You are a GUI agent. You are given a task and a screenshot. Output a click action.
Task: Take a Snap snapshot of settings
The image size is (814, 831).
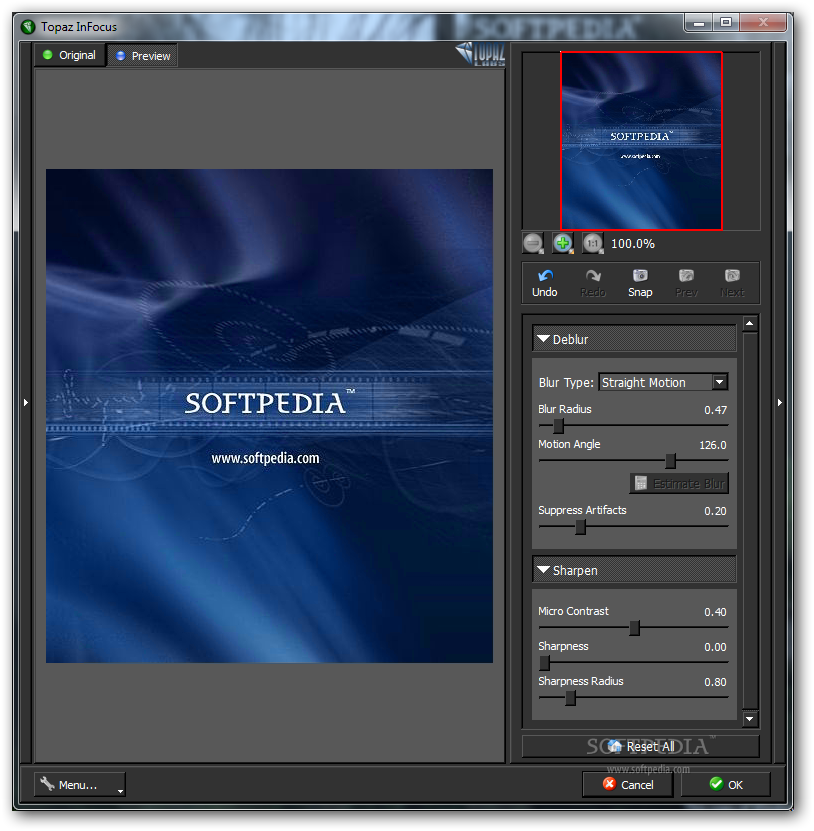click(x=640, y=284)
